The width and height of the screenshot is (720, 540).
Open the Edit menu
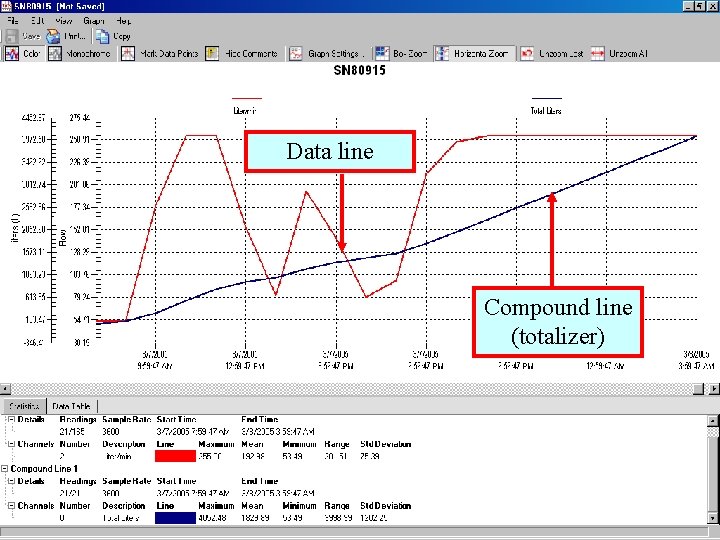(38, 21)
